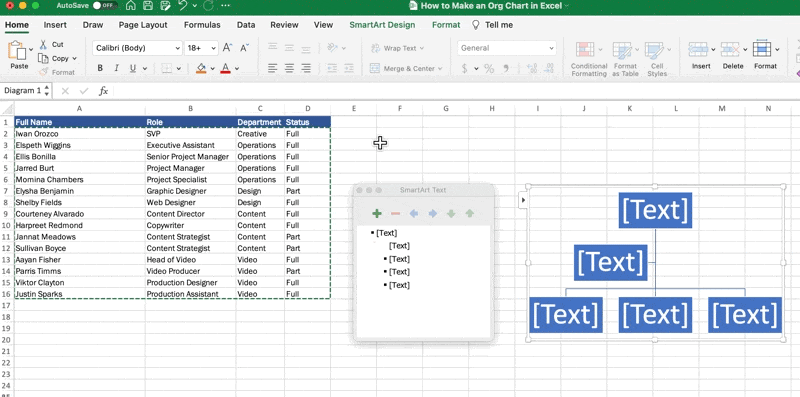This screenshot has height=397, width=800.
Task: Click the Tell me search box
Action: [493, 24]
